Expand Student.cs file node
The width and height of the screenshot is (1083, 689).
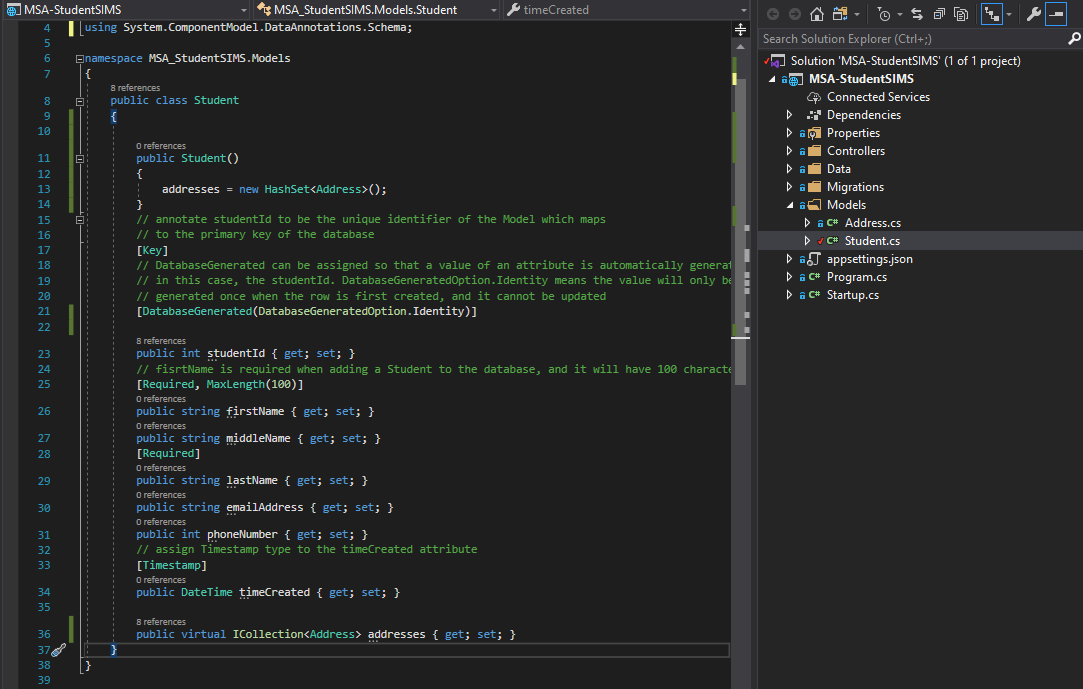point(807,241)
